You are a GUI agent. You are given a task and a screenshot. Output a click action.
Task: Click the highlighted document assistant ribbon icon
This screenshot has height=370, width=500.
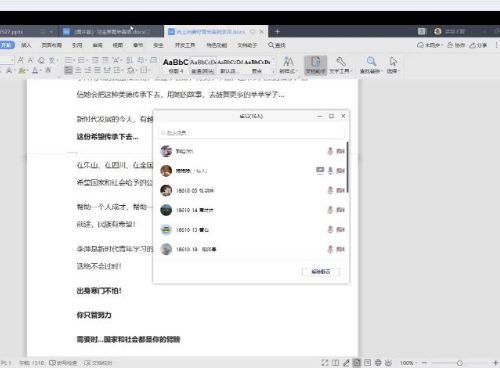[315, 65]
